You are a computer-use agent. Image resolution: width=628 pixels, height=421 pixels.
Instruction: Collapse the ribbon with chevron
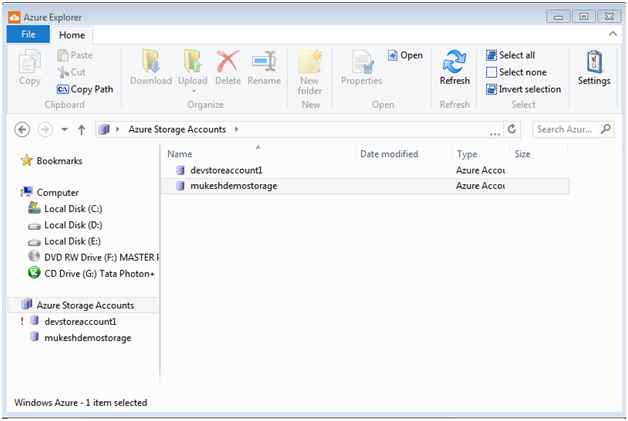click(612, 34)
